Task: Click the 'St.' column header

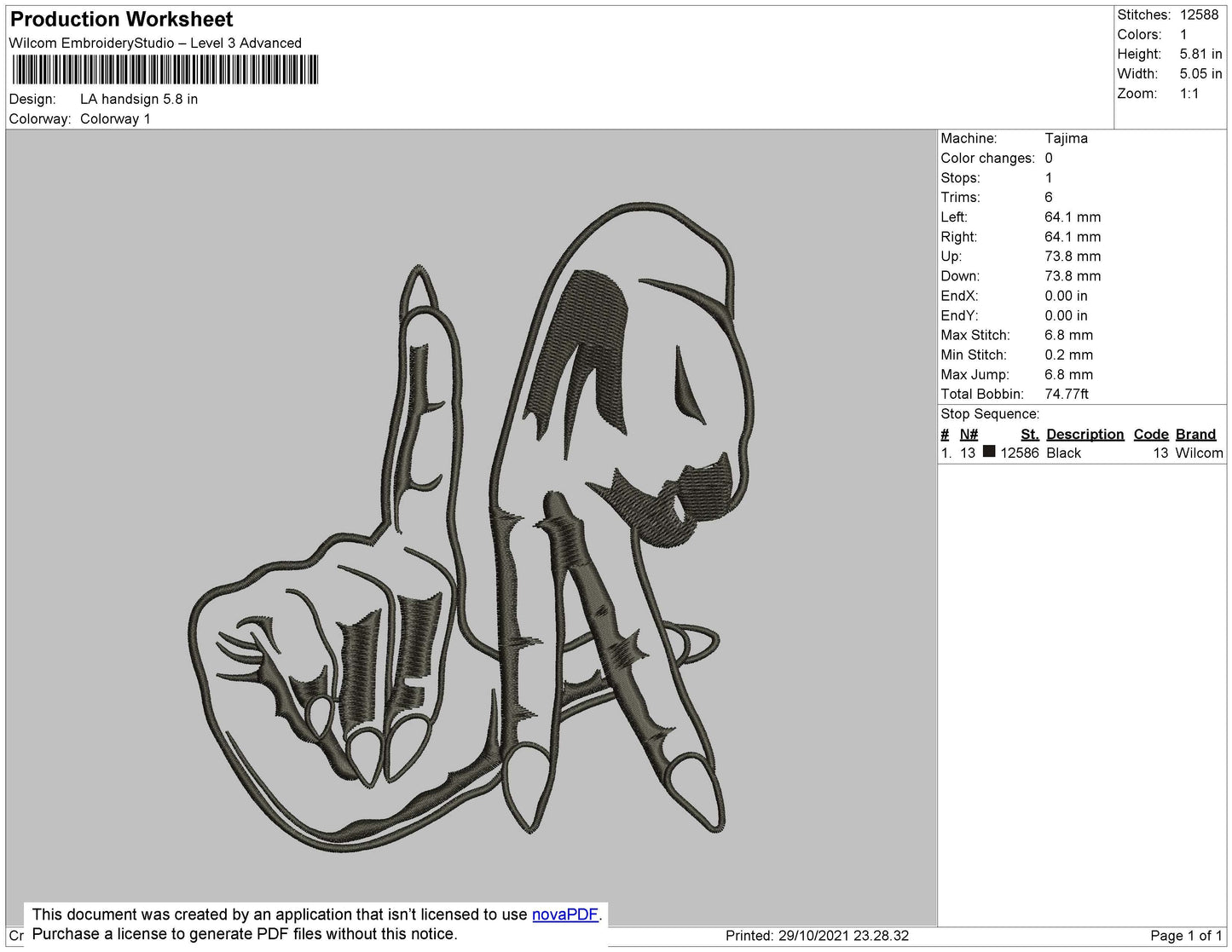Action: [x=1030, y=434]
